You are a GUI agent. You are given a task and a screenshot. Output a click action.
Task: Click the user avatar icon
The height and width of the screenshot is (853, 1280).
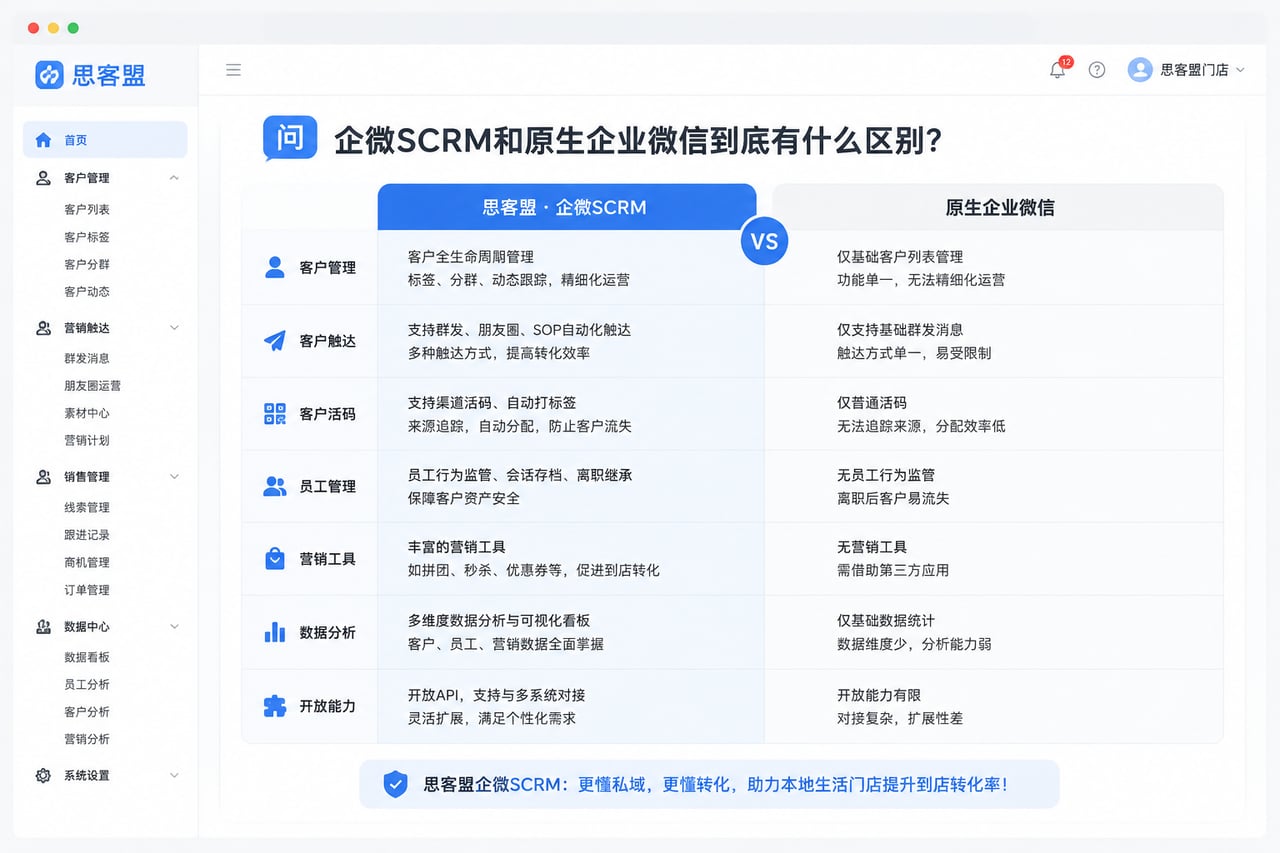tap(1140, 70)
